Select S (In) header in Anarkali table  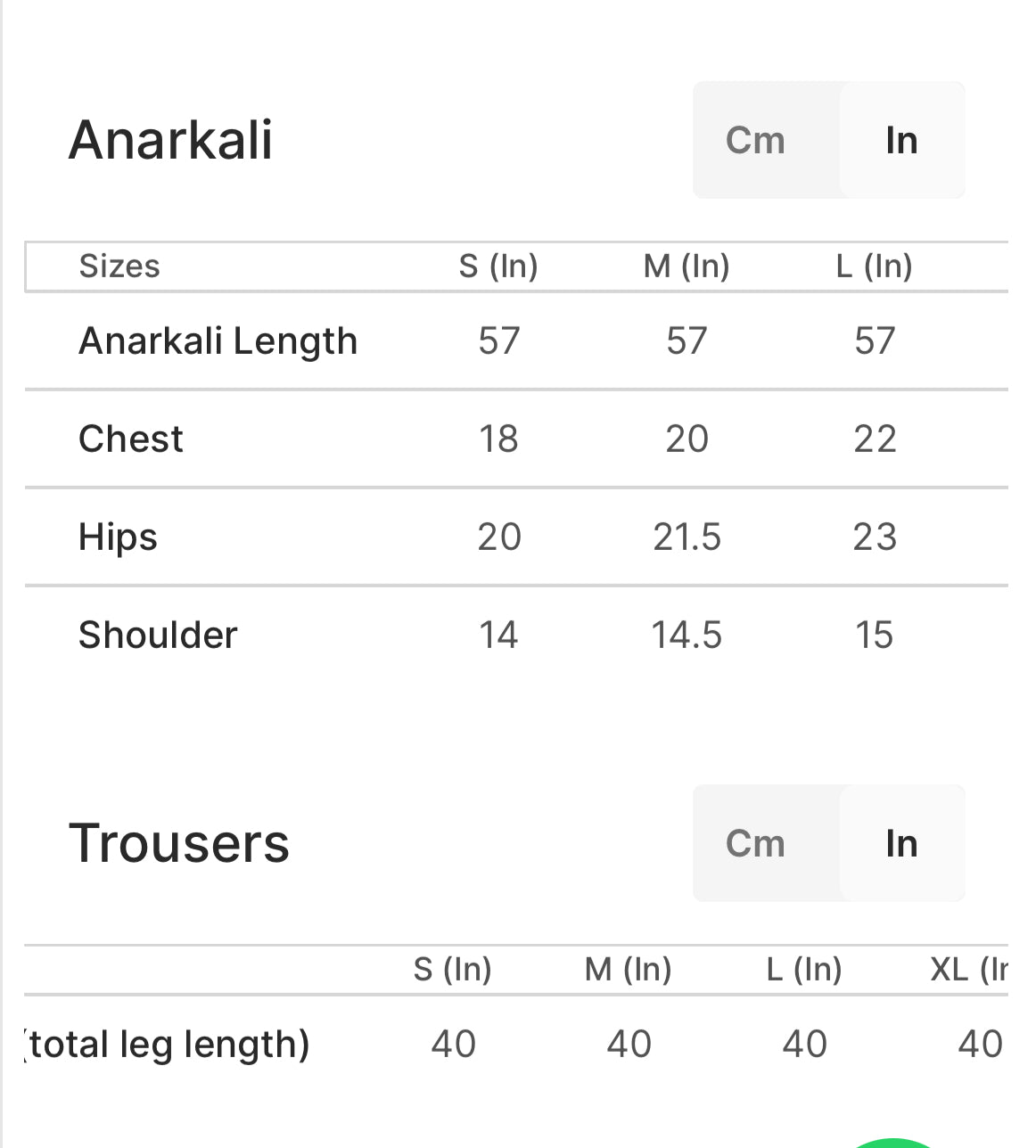coord(498,266)
